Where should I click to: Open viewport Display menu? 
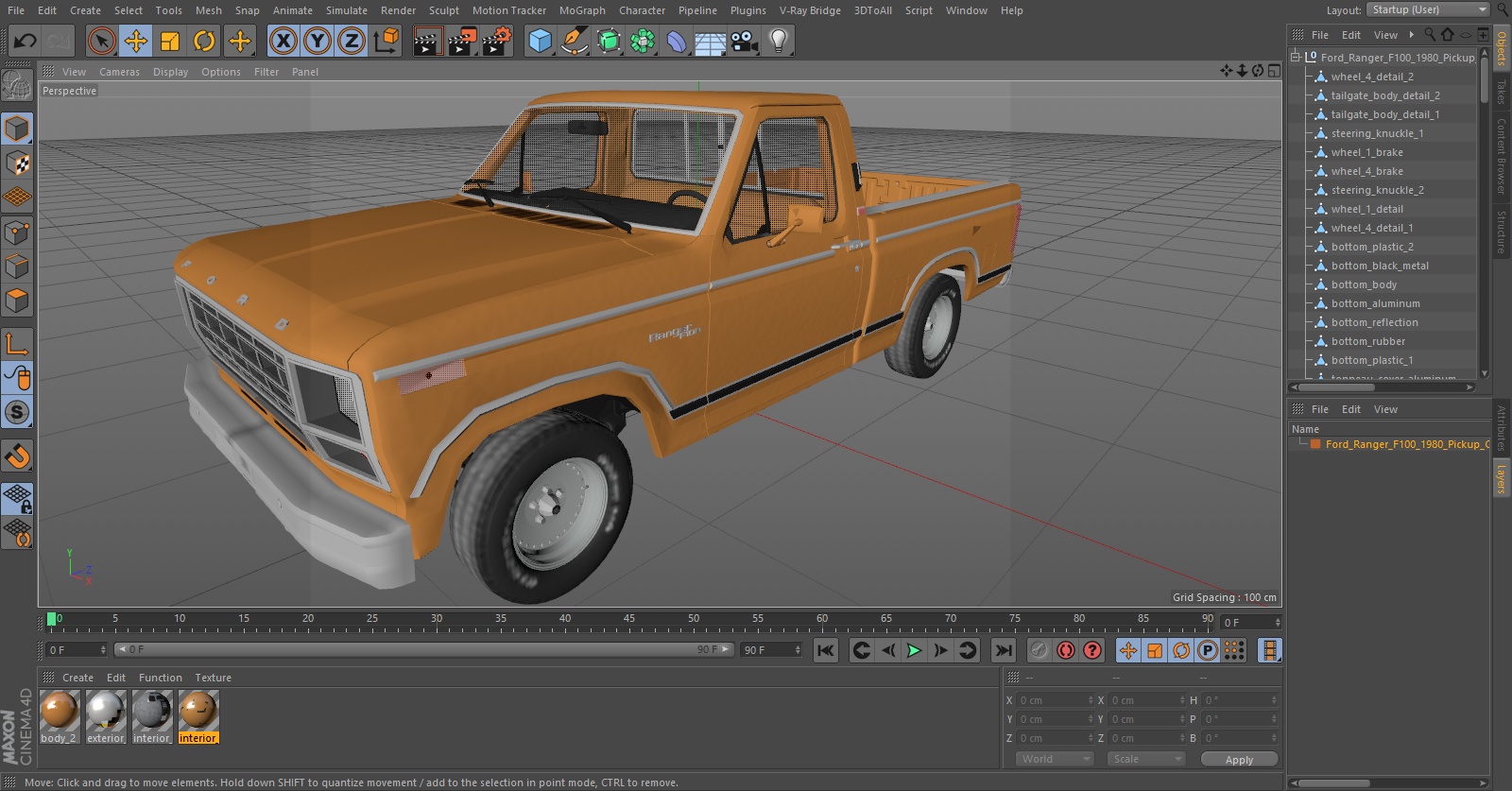click(x=170, y=72)
